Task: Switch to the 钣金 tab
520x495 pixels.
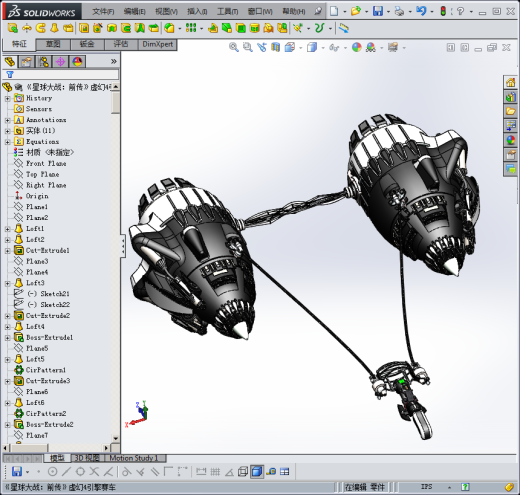Action: point(87,44)
